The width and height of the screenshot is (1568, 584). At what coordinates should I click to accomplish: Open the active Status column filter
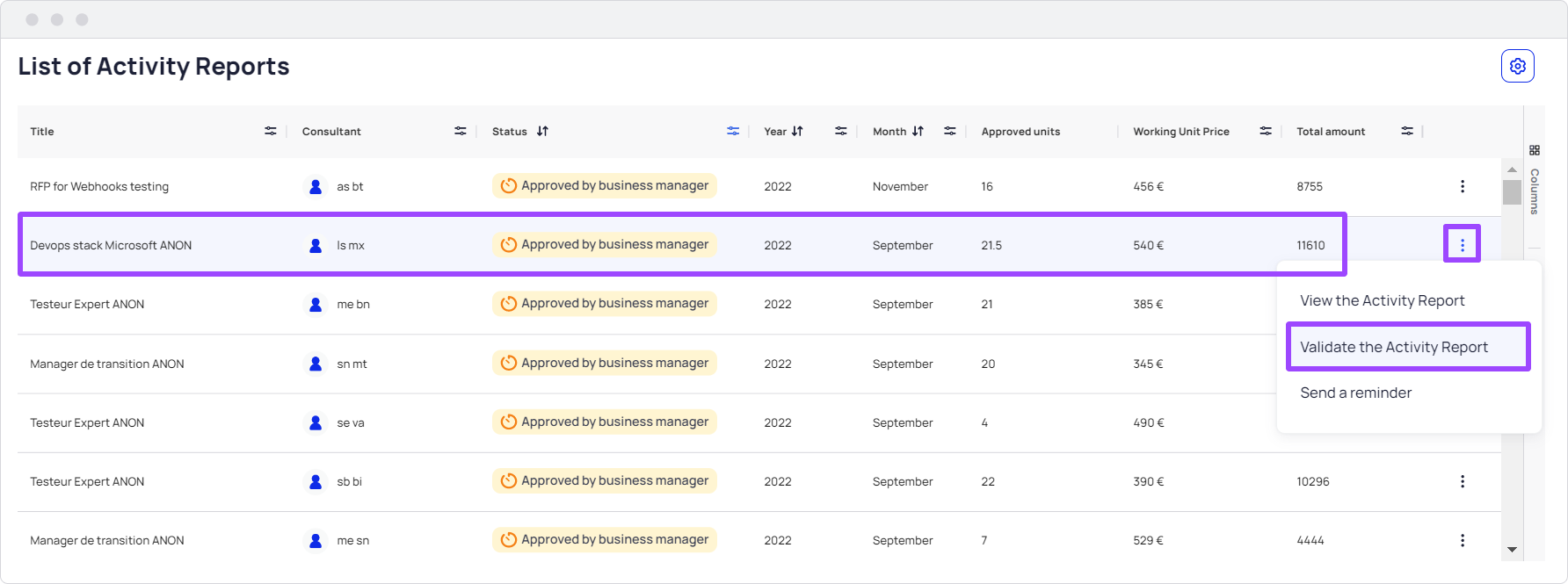733,131
